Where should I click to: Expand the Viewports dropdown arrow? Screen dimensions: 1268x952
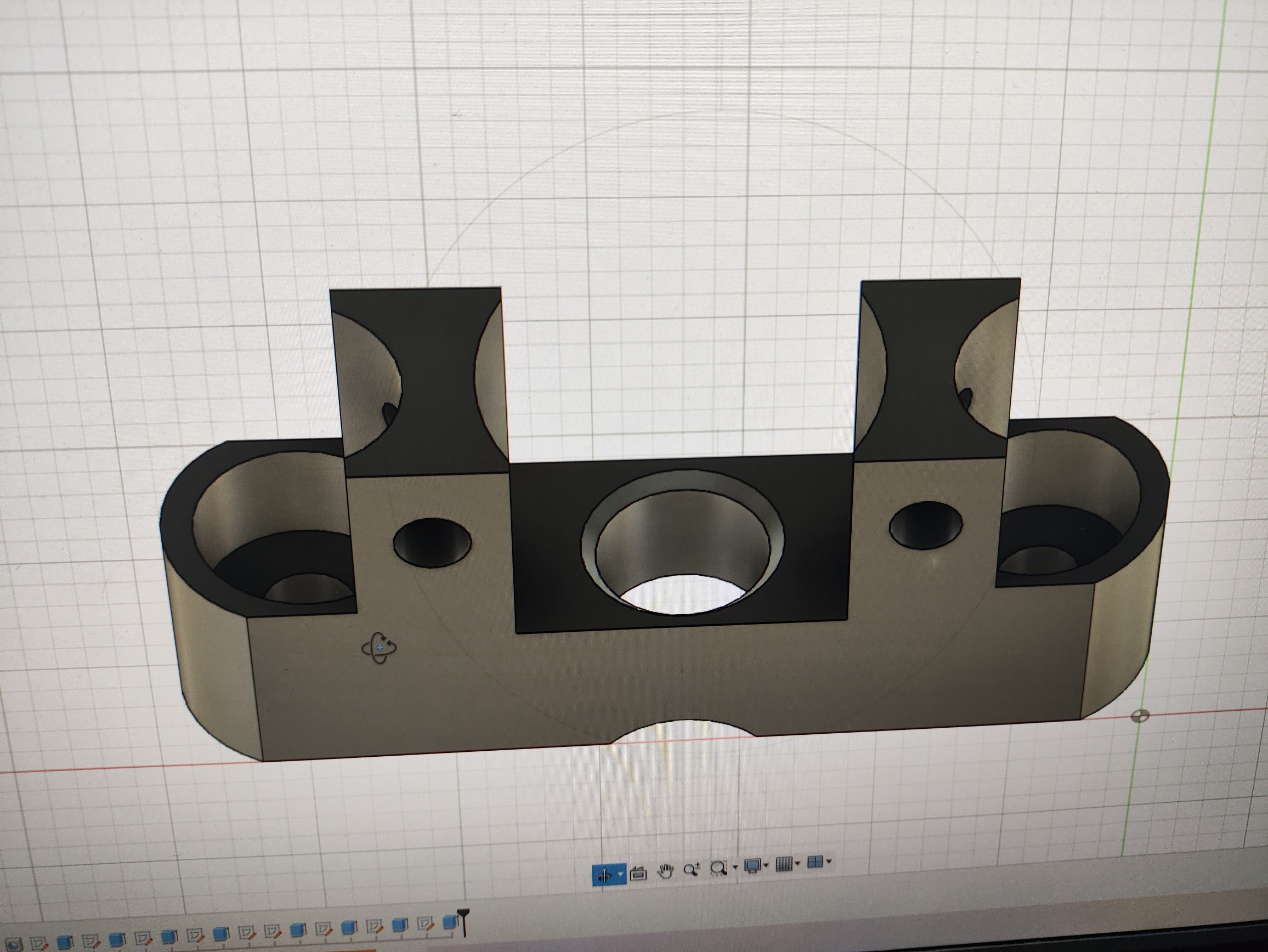point(829,862)
